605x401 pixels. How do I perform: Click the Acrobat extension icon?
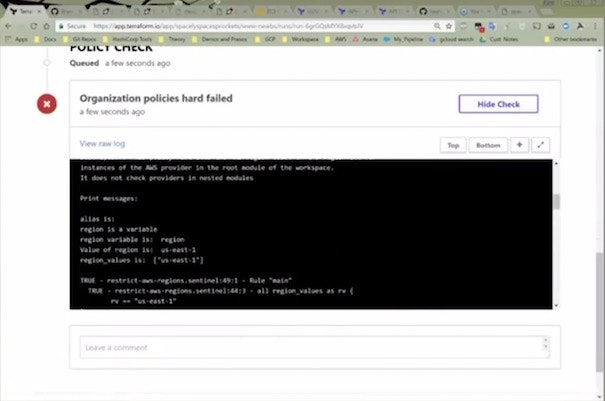pos(580,26)
